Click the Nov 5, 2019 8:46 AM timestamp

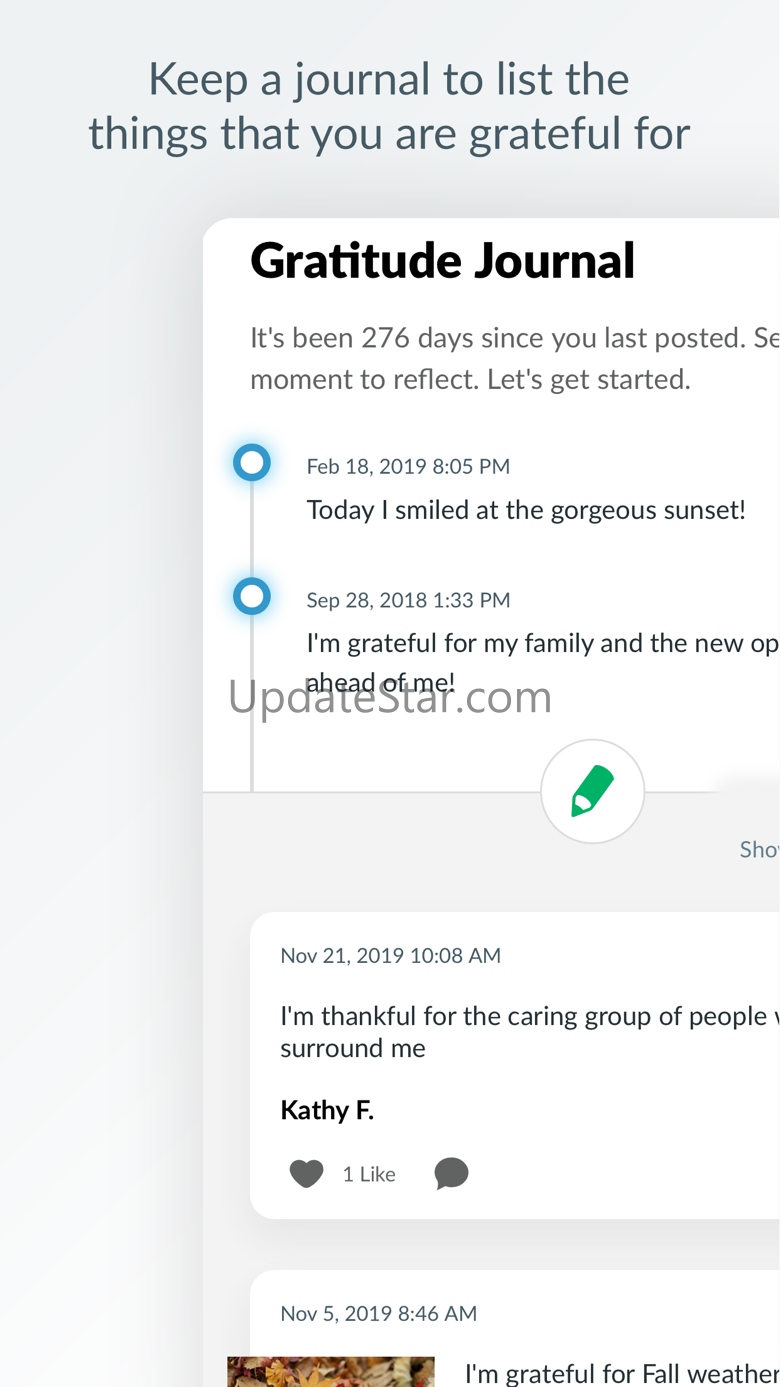coord(378,1313)
